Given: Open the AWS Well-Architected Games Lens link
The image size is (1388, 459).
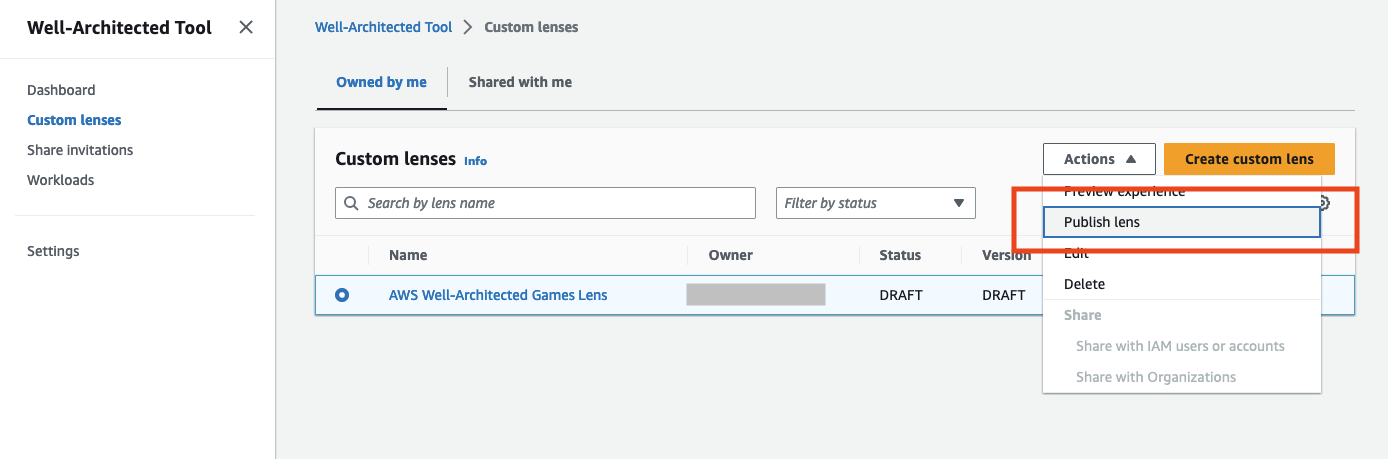Looking at the screenshot, I should [x=498, y=295].
